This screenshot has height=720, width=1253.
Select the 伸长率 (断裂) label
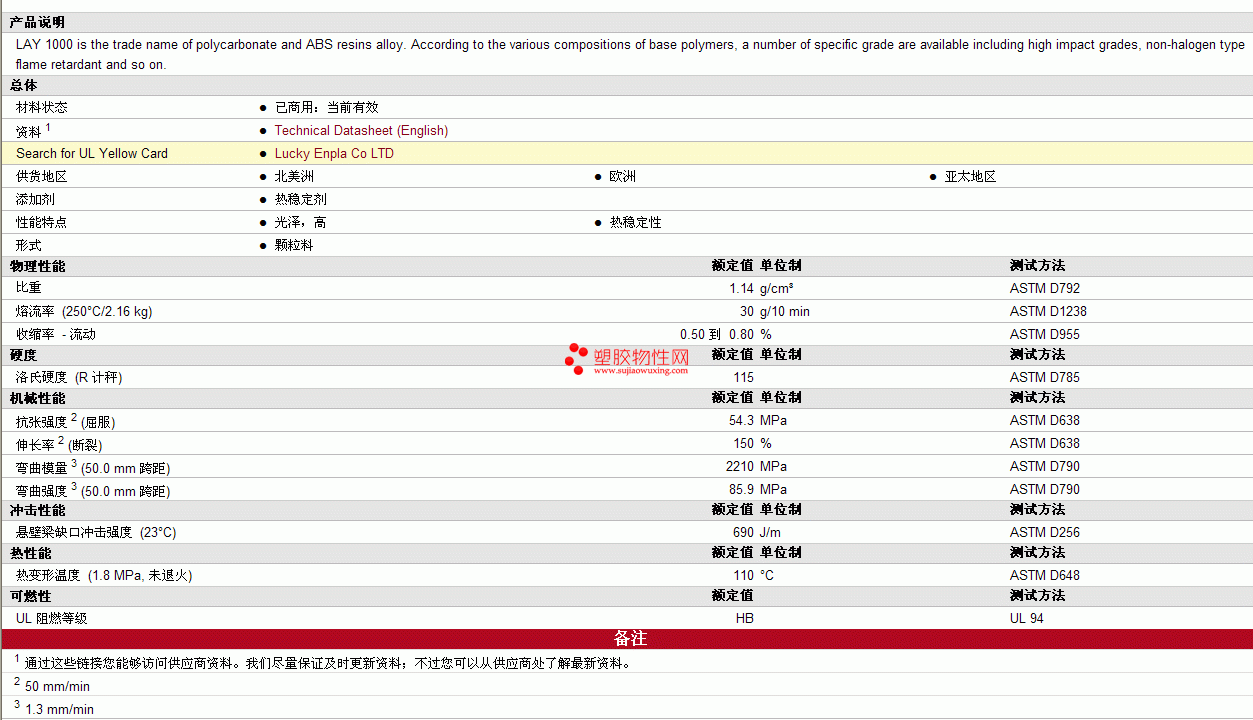coord(59,444)
